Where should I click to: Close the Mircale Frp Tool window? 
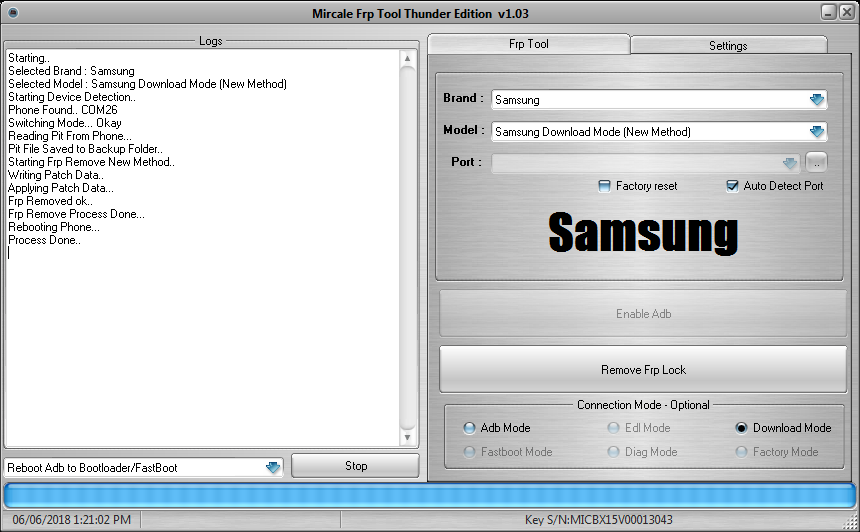tap(847, 12)
